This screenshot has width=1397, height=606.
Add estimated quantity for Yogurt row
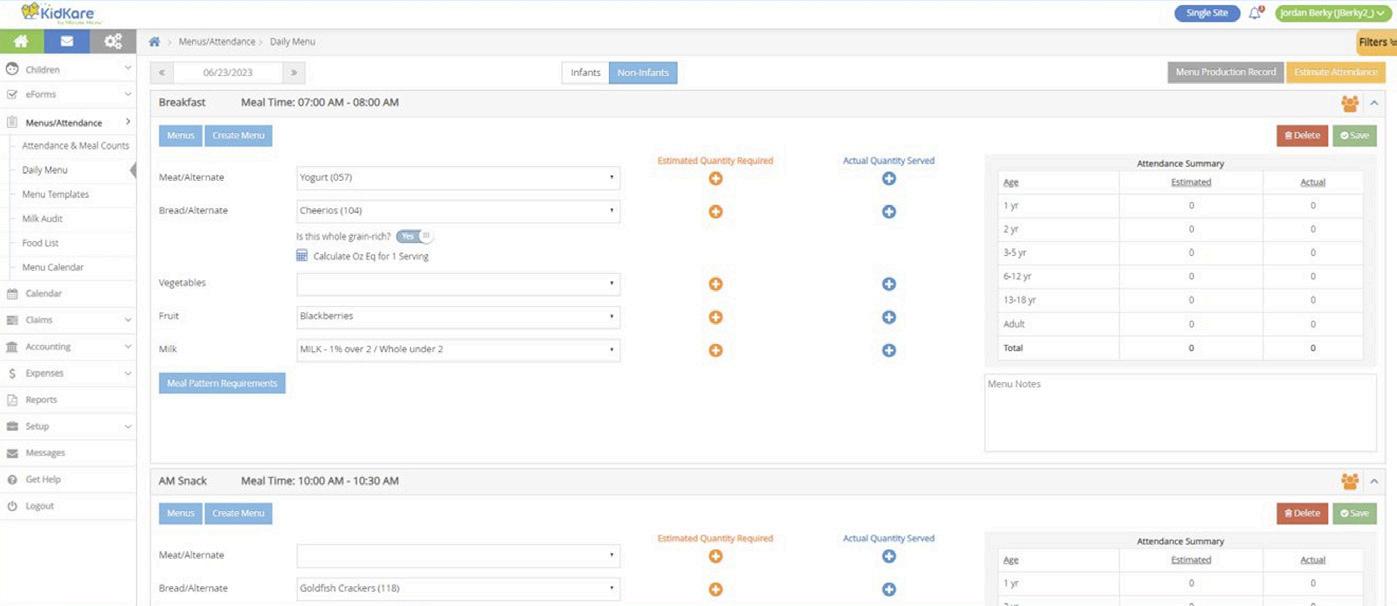pos(715,179)
